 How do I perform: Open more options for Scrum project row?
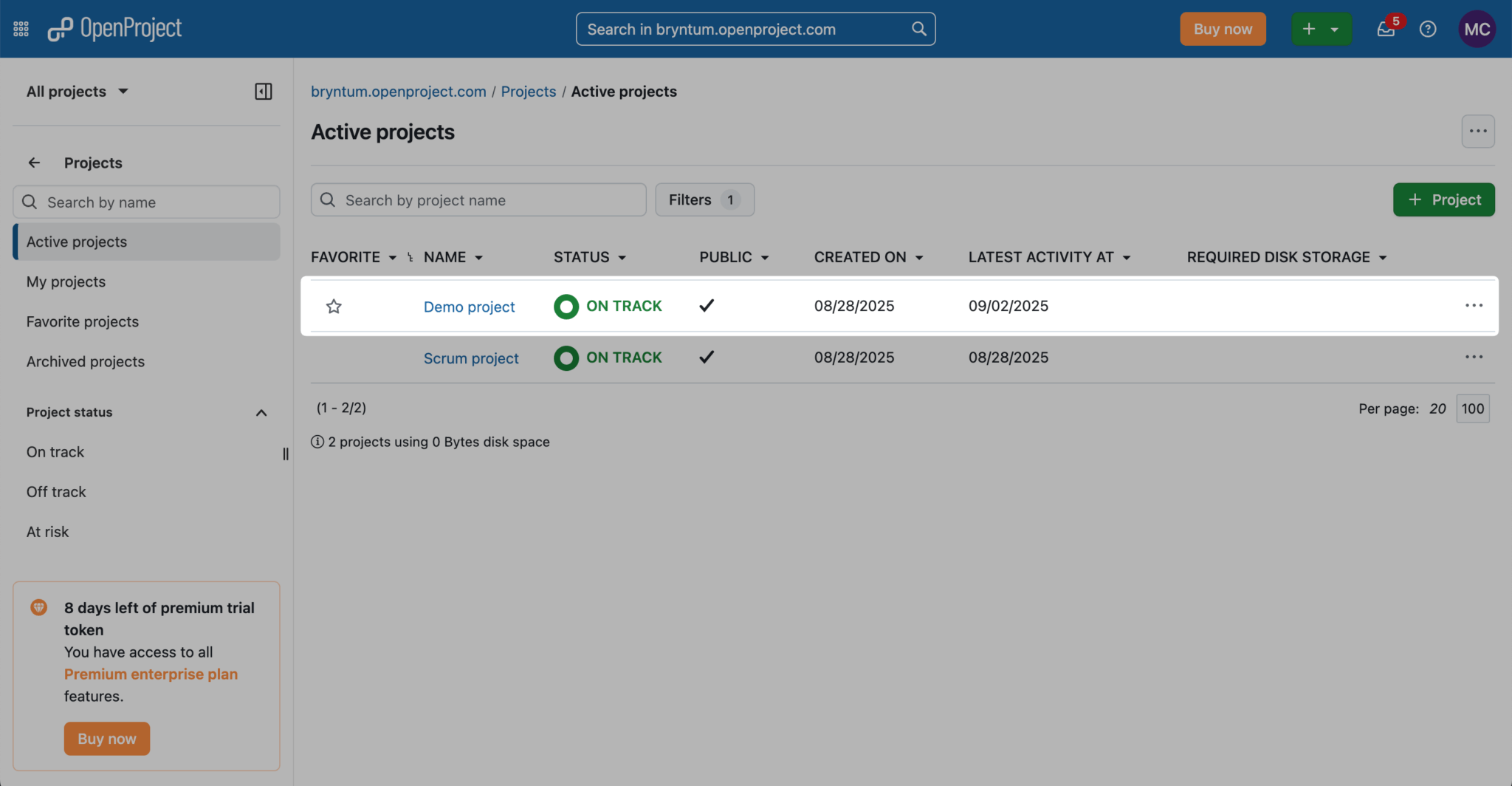1474,358
